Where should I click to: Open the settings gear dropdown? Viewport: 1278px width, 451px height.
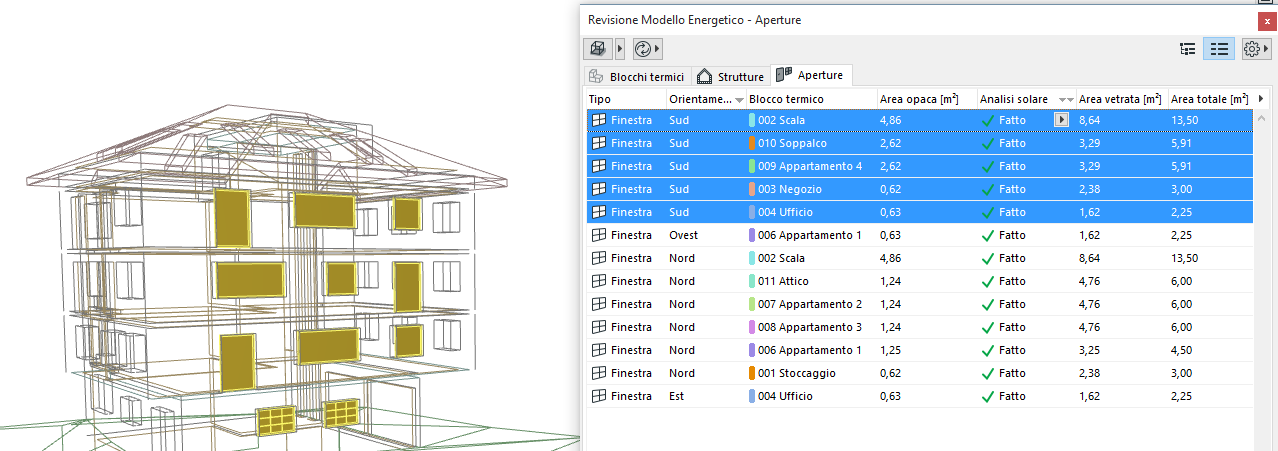[x=1255, y=48]
